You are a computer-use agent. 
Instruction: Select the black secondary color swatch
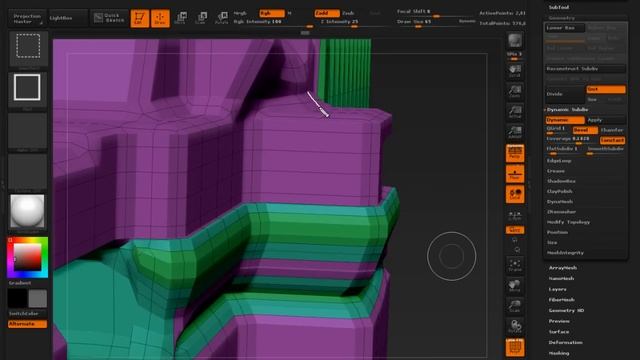click(x=17, y=299)
